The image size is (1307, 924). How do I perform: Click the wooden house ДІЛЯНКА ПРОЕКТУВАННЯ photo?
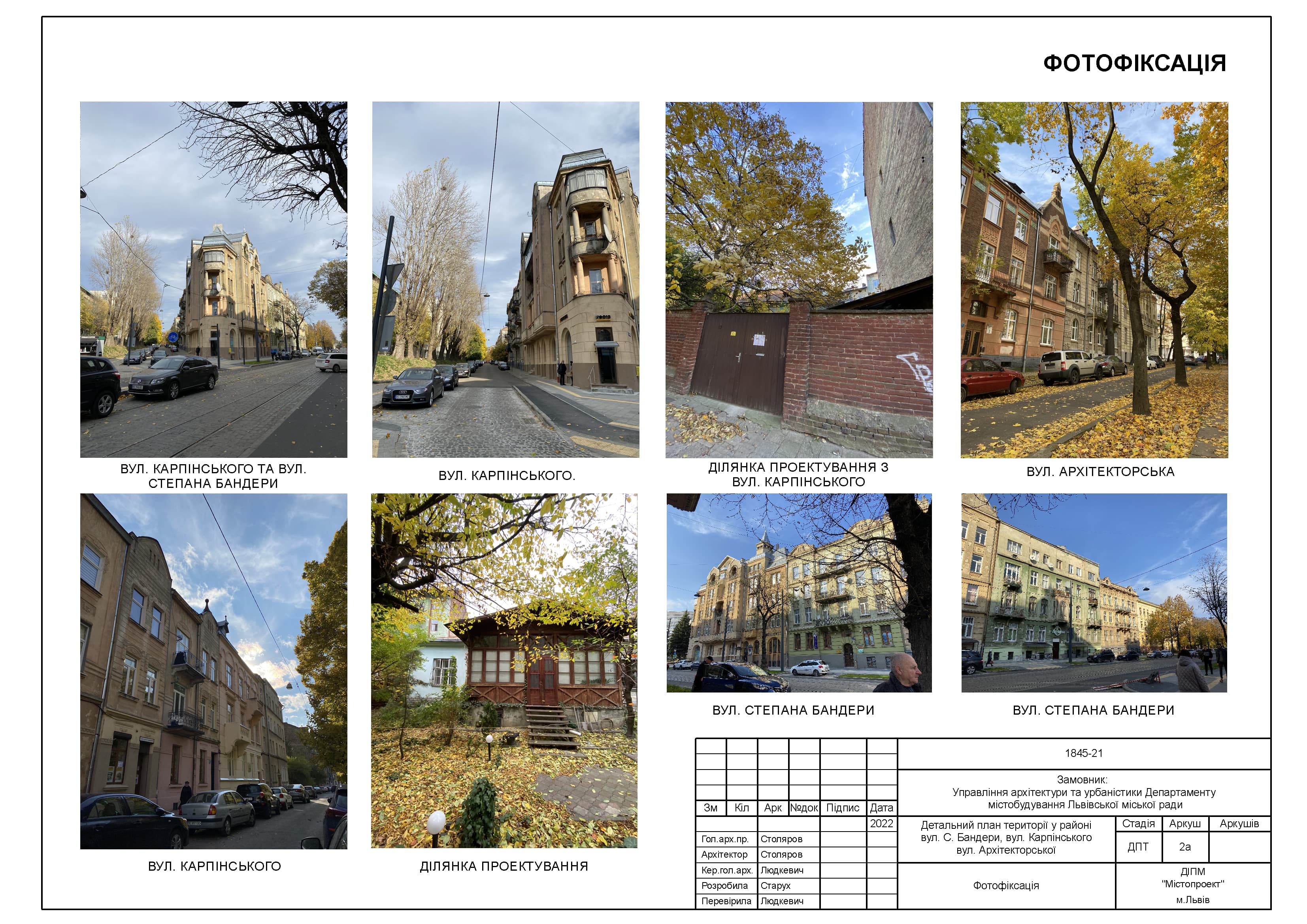click(x=504, y=670)
